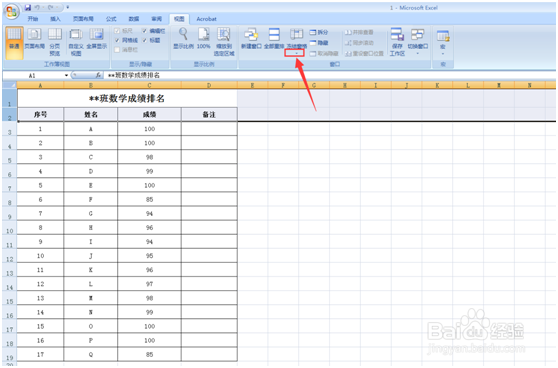Viewport: 558px width, 368px height.
Task: Click the fx insert function icon
Action: [x=98, y=75]
